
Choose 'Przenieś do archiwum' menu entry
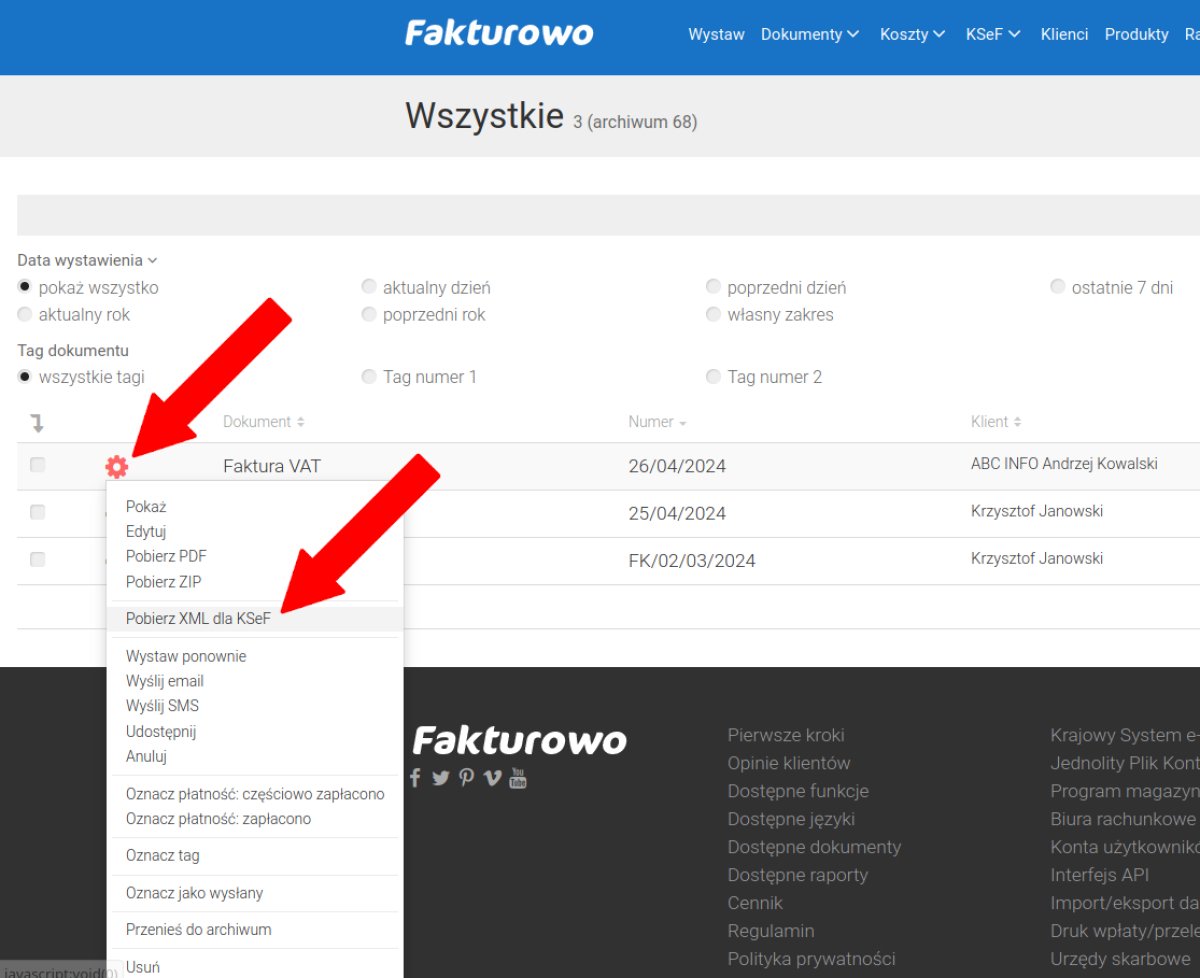[x=199, y=930]
